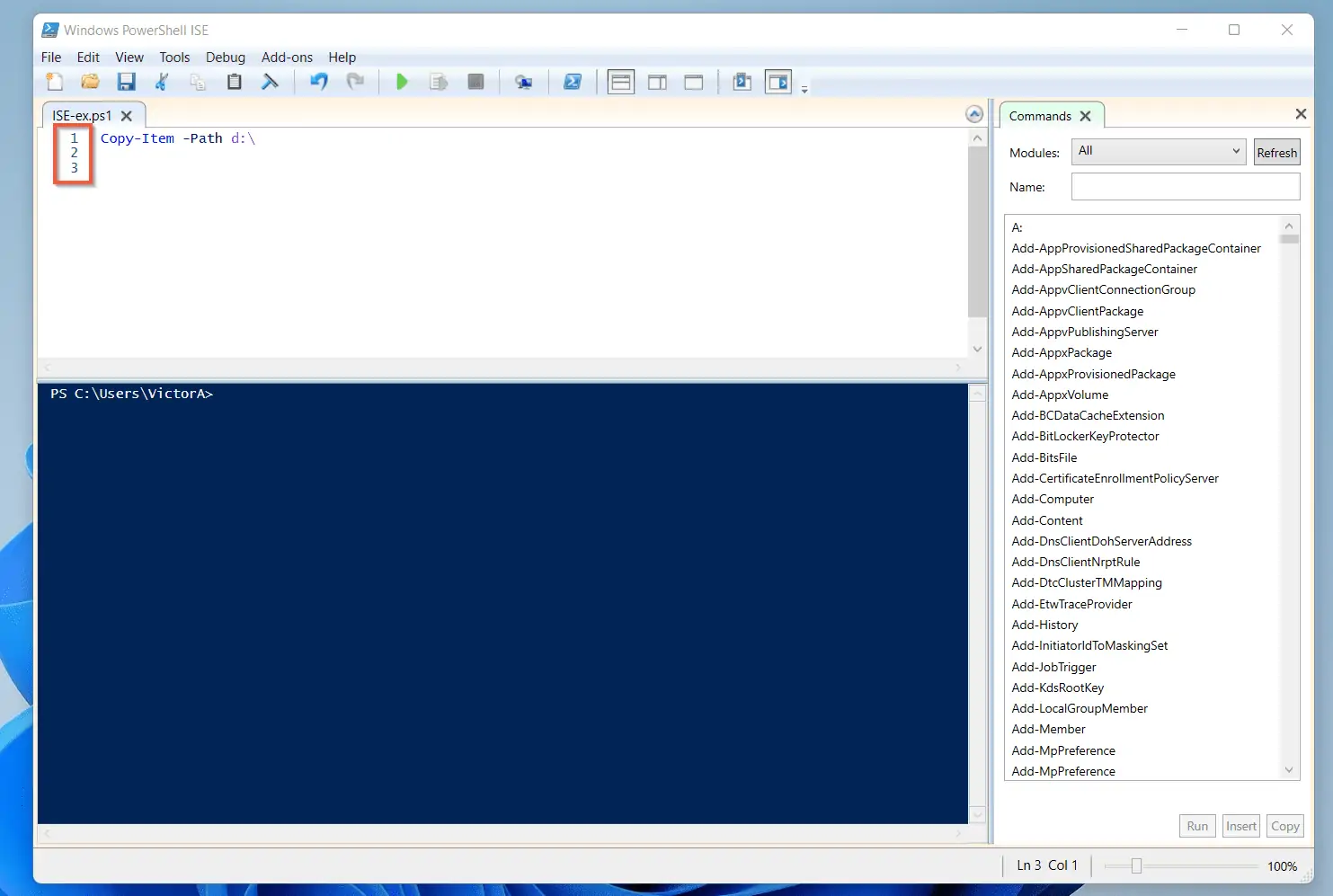Select Add-Member command
Image resolution: width=1333 pixels, height=896 pixels.
tap(1048, 729)
